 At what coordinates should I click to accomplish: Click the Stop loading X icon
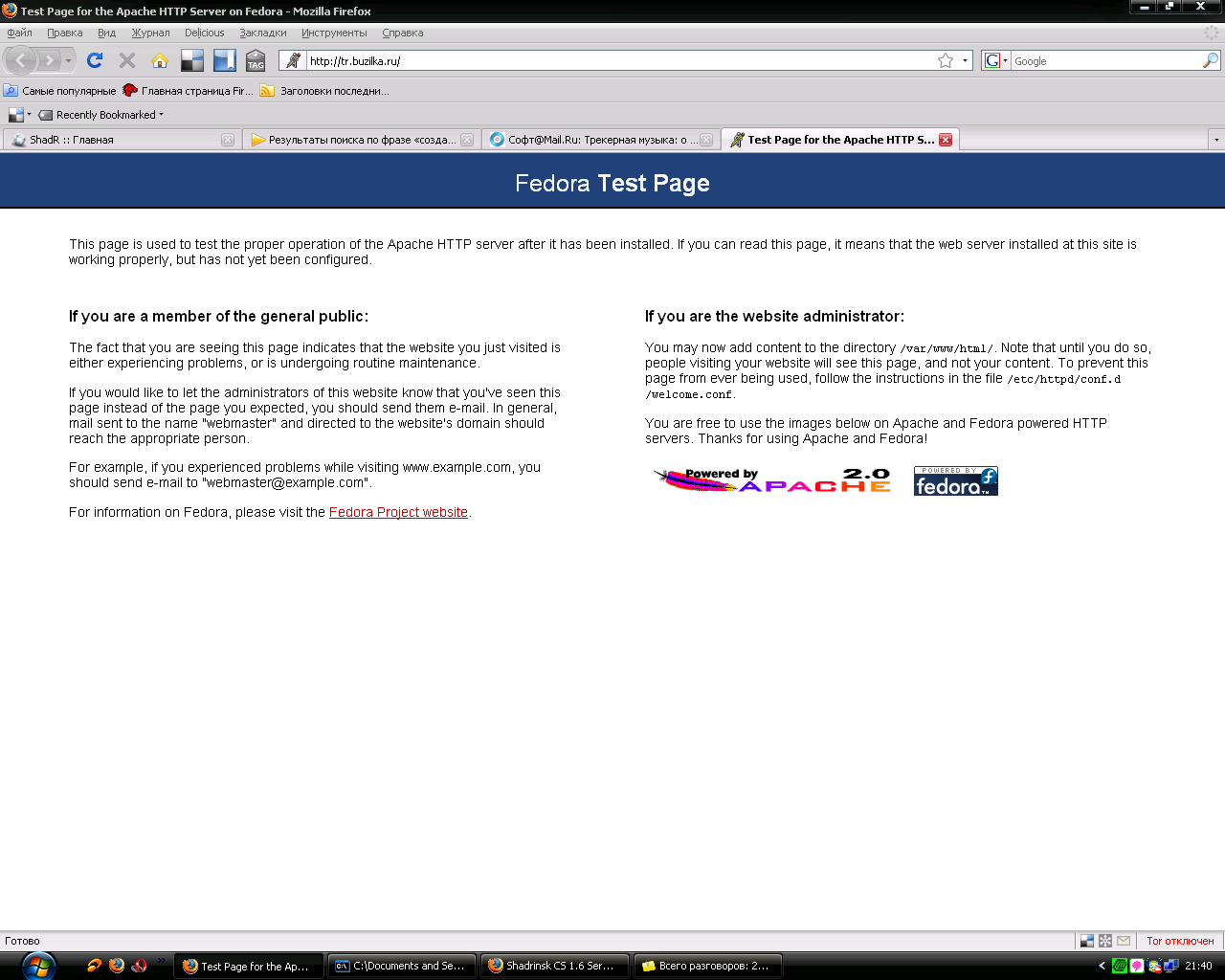click(x=127, y=60)
